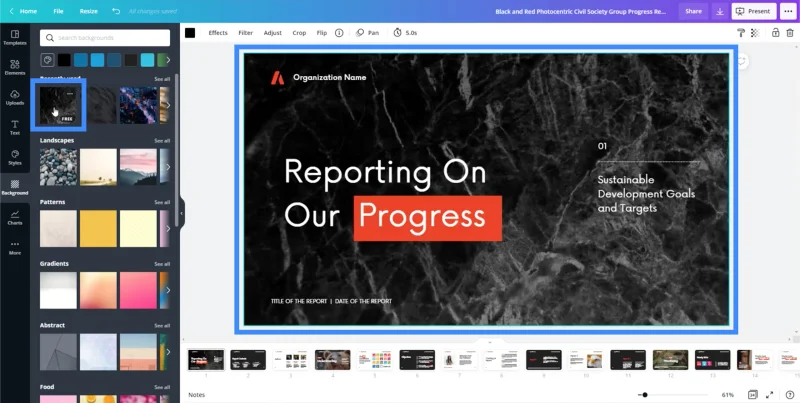Toggle the page thumbnails strip handle
Viewport: 800px width, 403px height.
pyautogui.click(x=490, y=342)
